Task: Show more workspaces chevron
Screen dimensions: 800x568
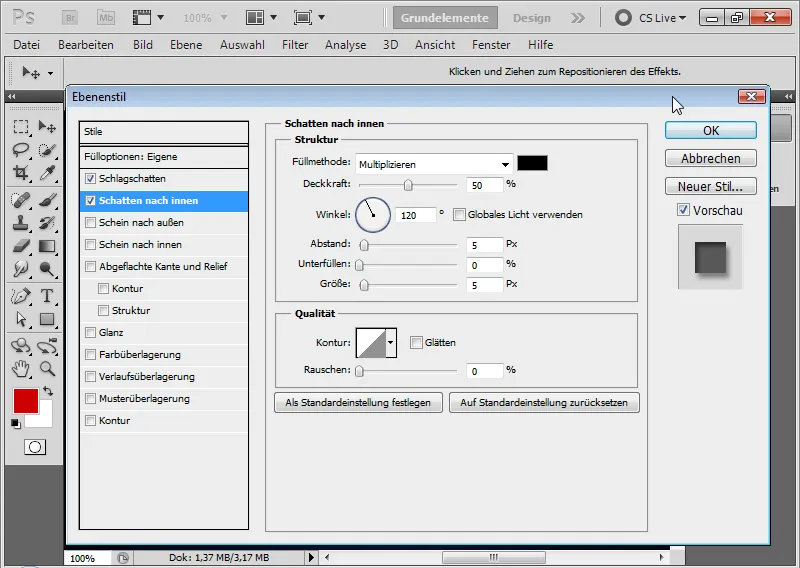Action: pos(578,18)
